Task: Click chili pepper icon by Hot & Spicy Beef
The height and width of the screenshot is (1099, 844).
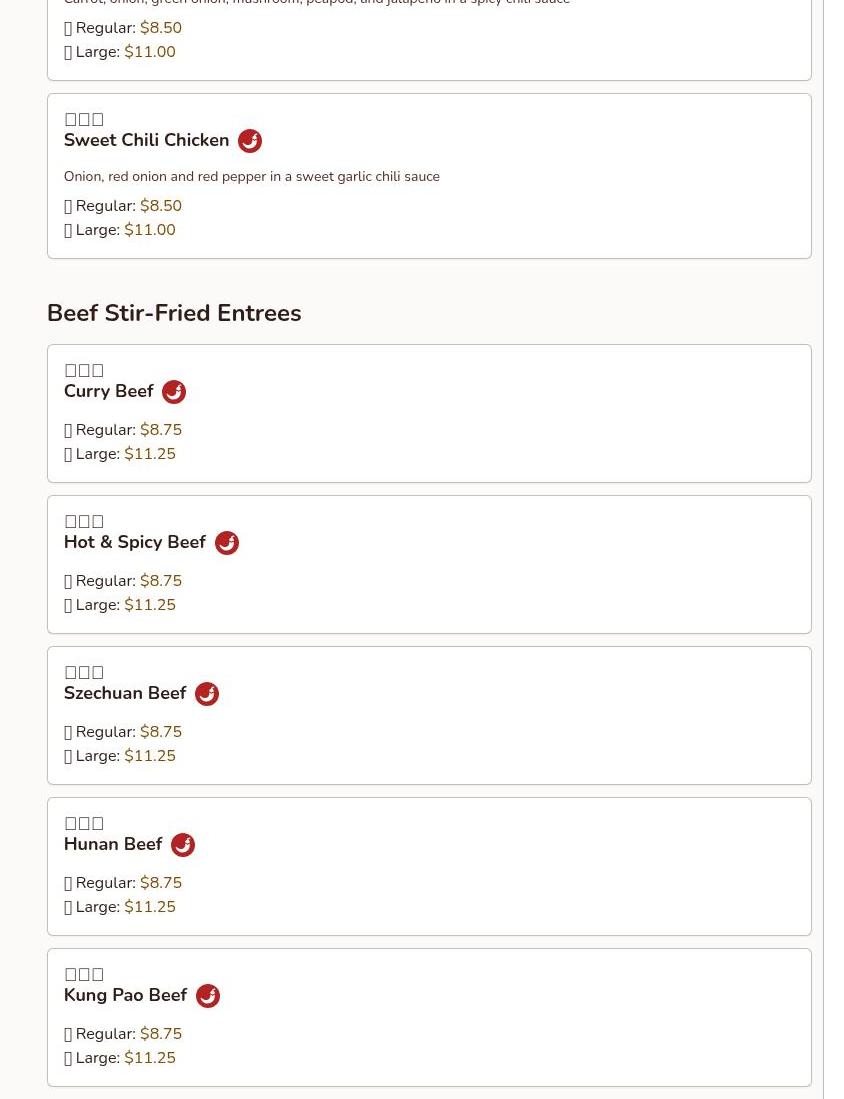Action: coord(226,542)
